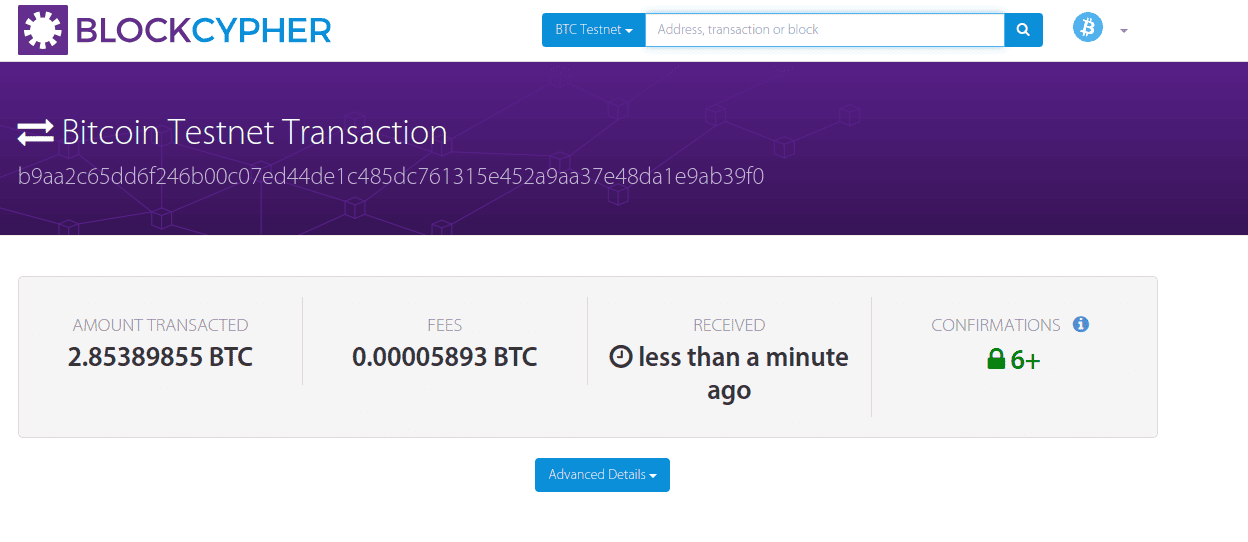This screenshot has height=542, width=1248.
Task: Click the less than a minute ago text
Action: click(x=743, y=374)
